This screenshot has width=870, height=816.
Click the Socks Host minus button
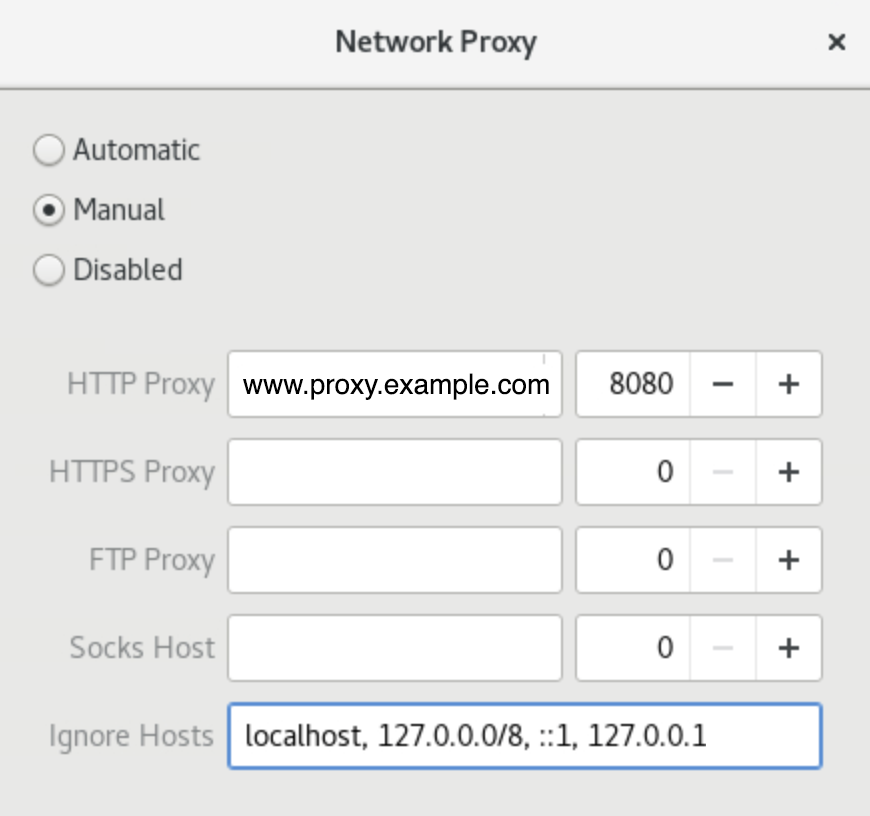[723, 648]
